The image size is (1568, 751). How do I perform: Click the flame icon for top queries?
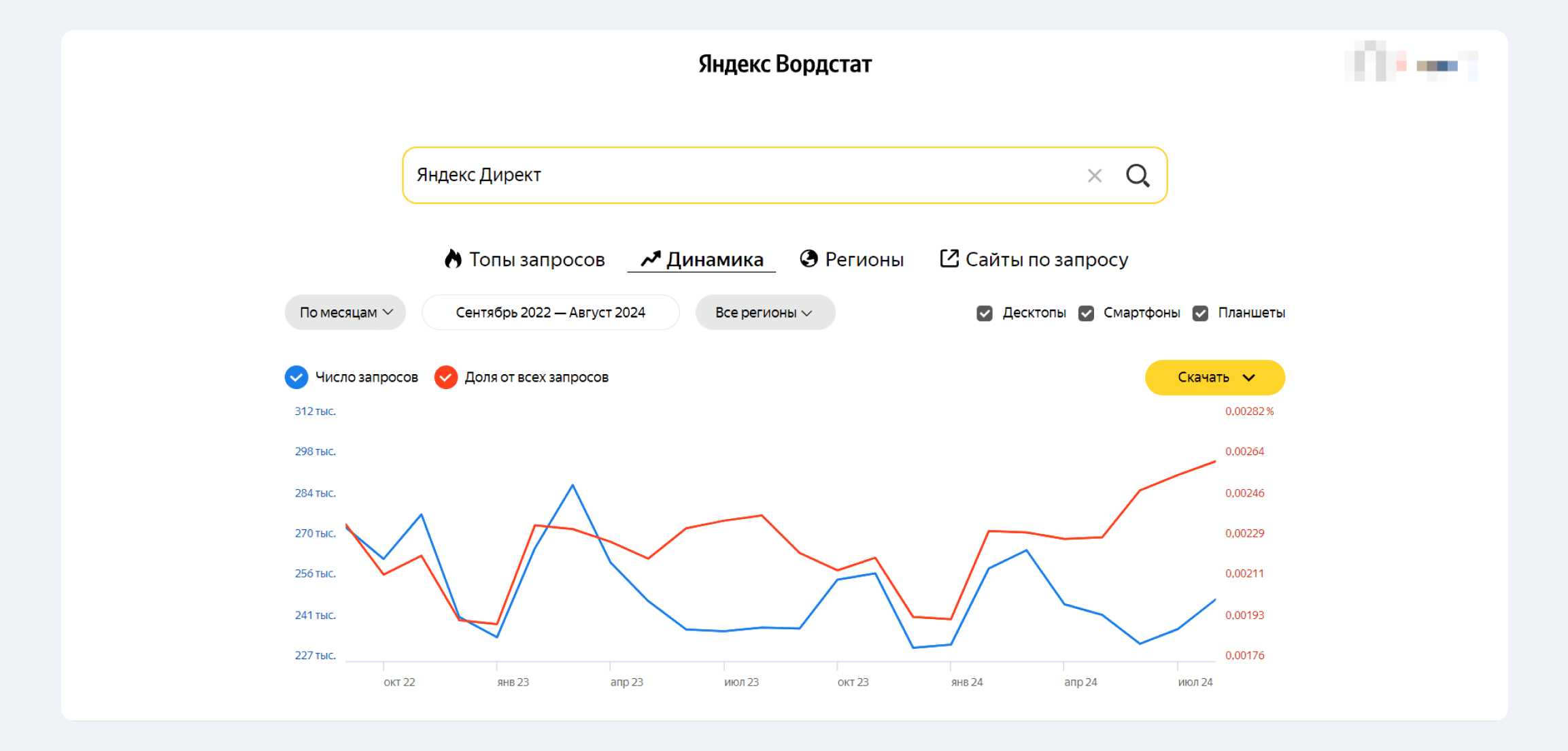453,259
